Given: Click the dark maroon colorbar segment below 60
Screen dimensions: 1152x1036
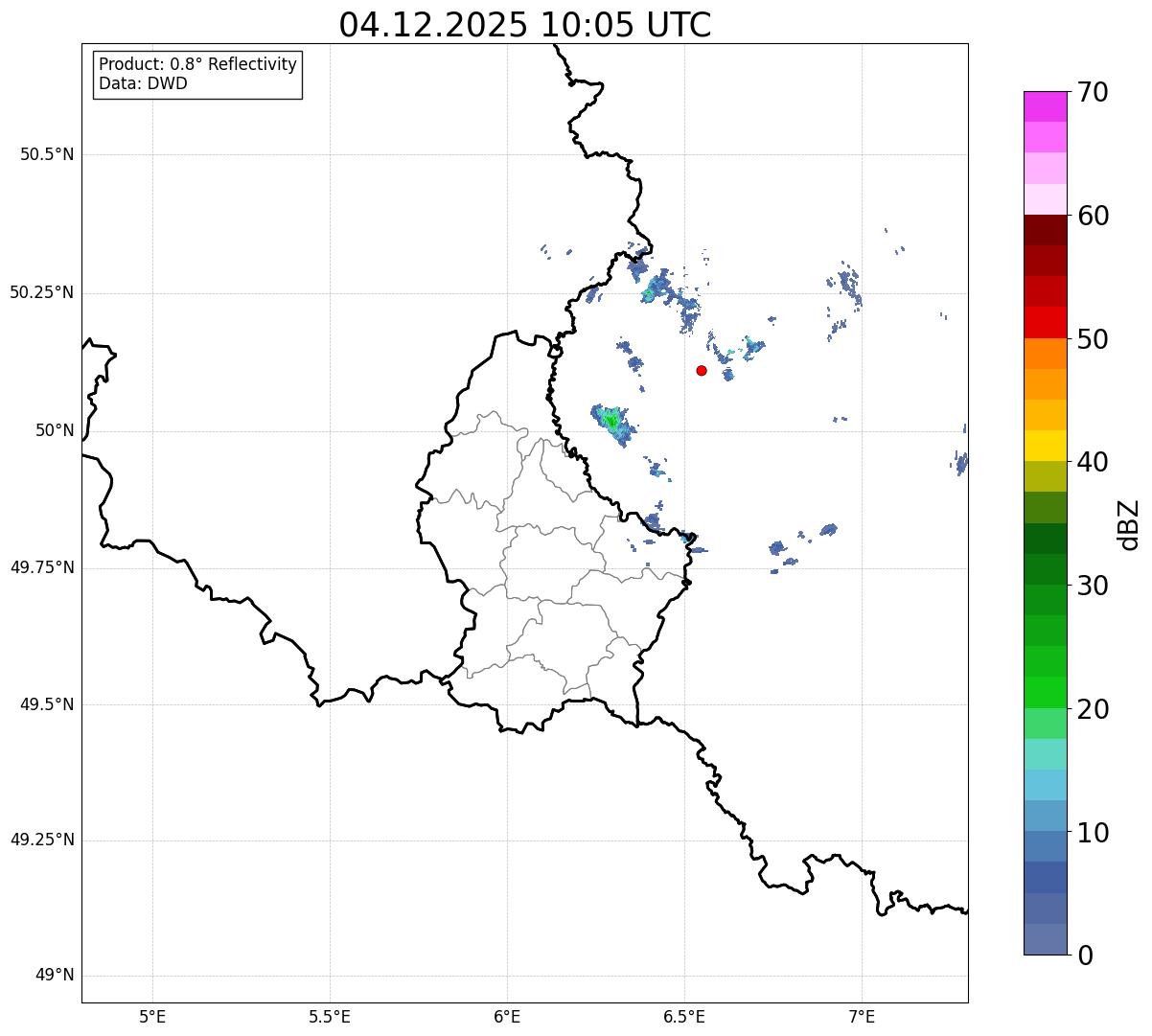Looking at the screenshot, I should (x=1045, y=230).
